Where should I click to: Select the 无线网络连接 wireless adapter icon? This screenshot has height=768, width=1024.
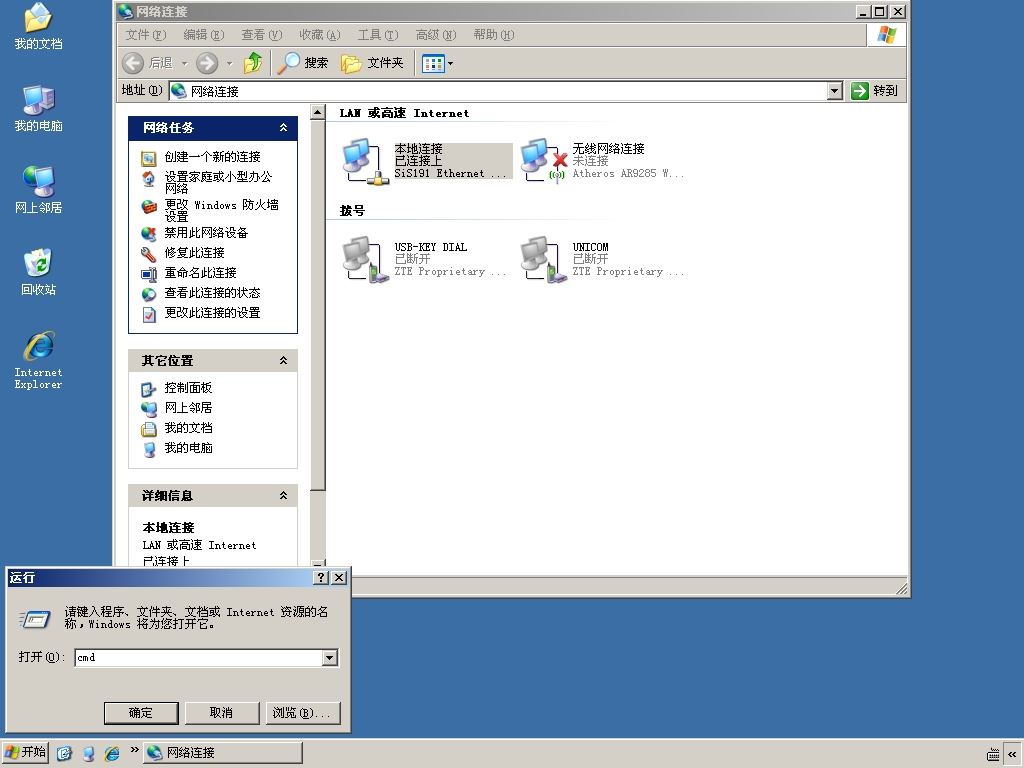pos(543,161)
